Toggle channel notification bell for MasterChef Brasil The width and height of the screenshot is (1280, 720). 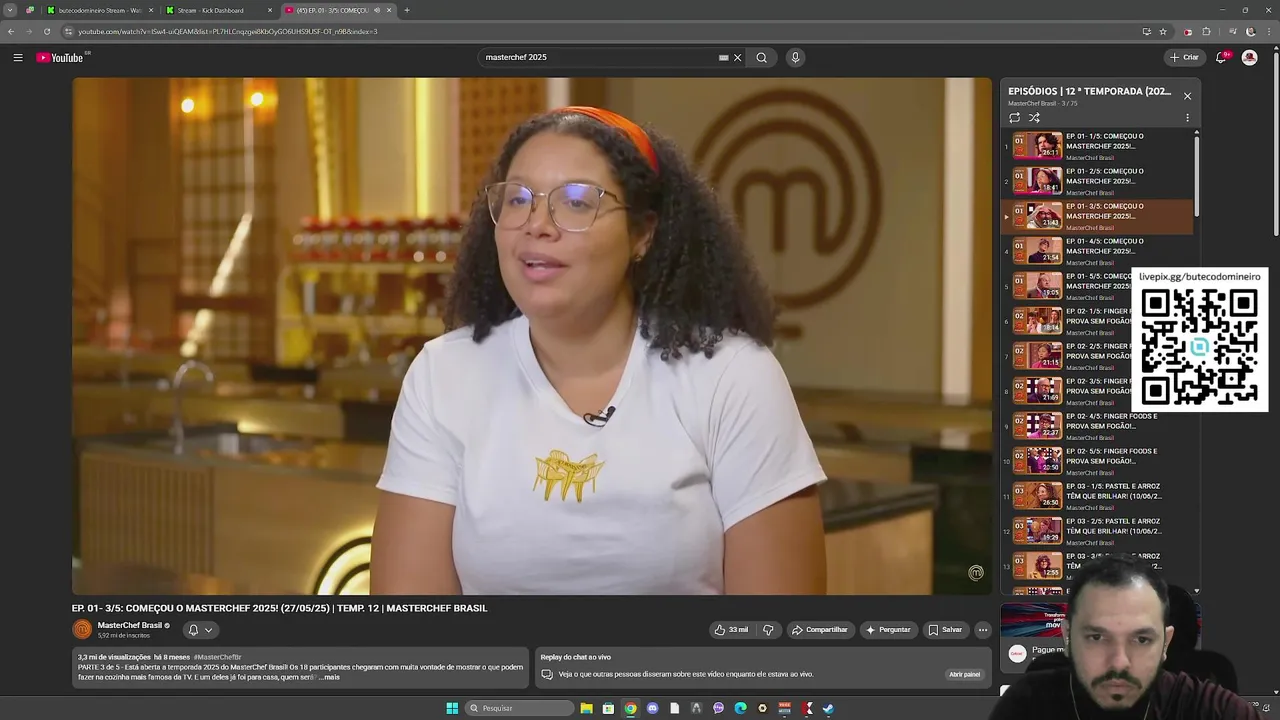coord(194,630)
